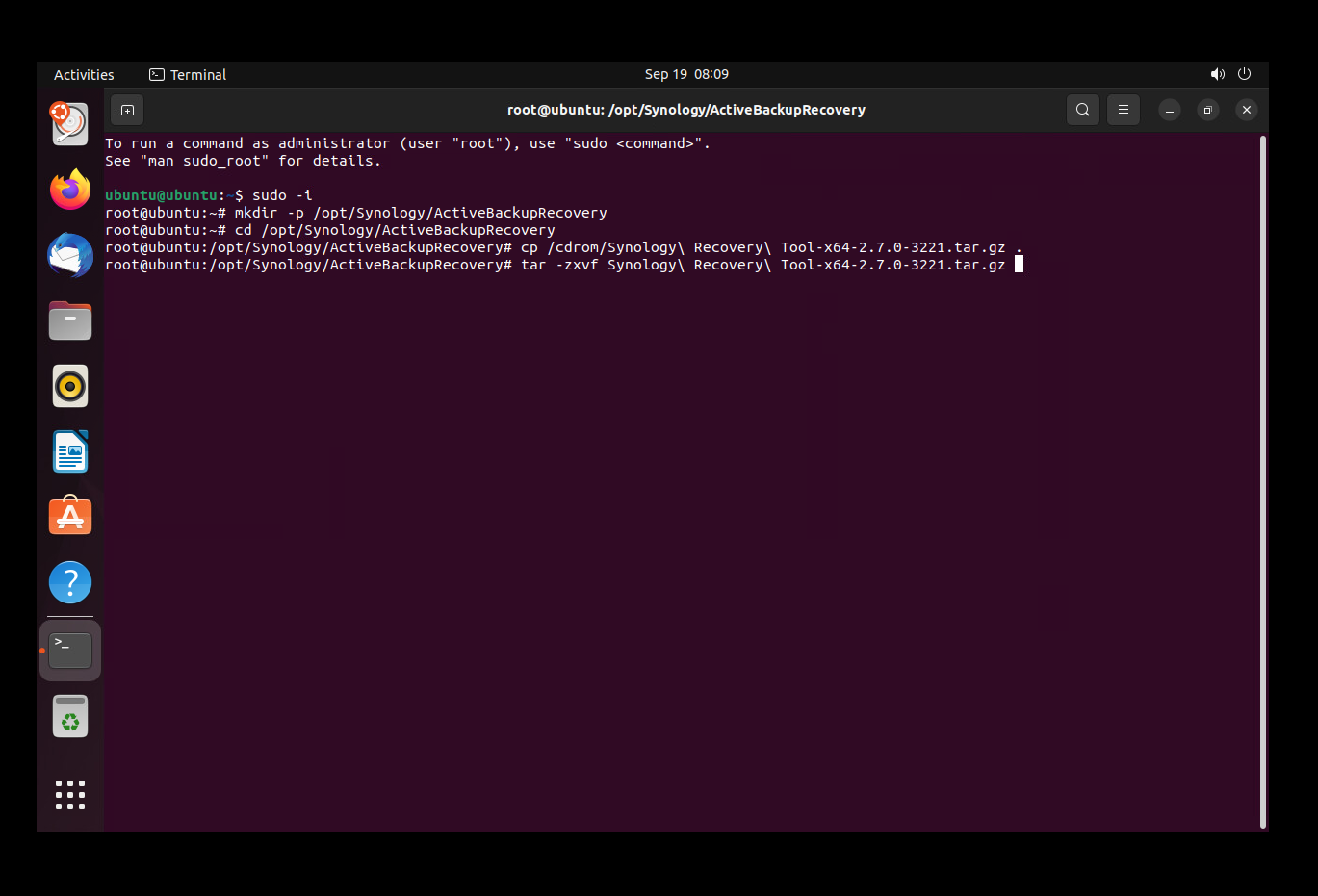Restore down the terminal window

pos(1208,110)
